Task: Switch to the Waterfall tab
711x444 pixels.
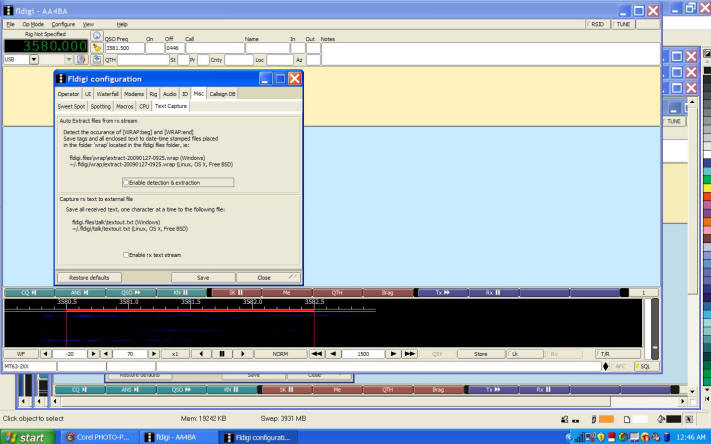Action: coord(107,94)
